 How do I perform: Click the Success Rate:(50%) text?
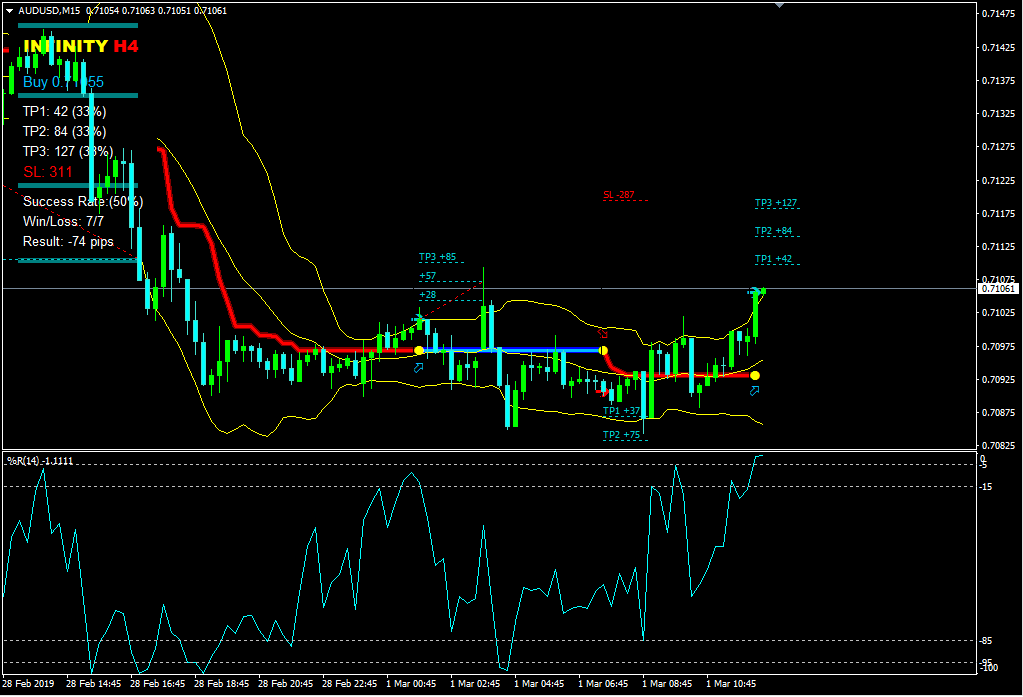tap(83, 202)
